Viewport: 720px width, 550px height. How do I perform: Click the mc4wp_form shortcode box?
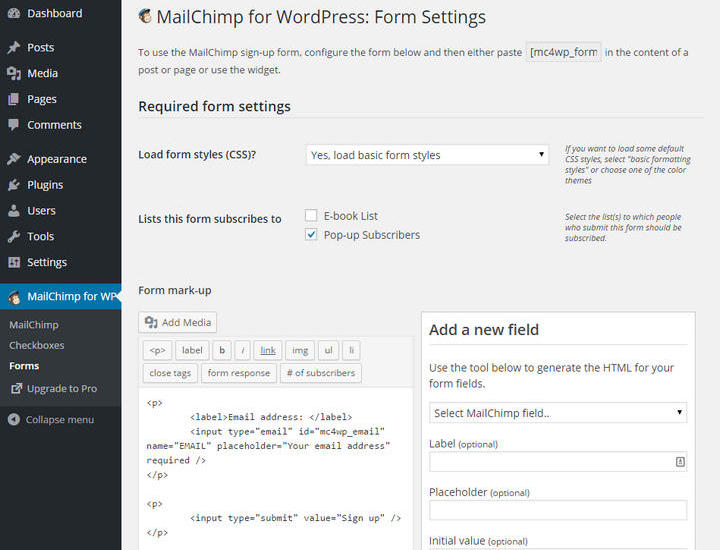563,52
